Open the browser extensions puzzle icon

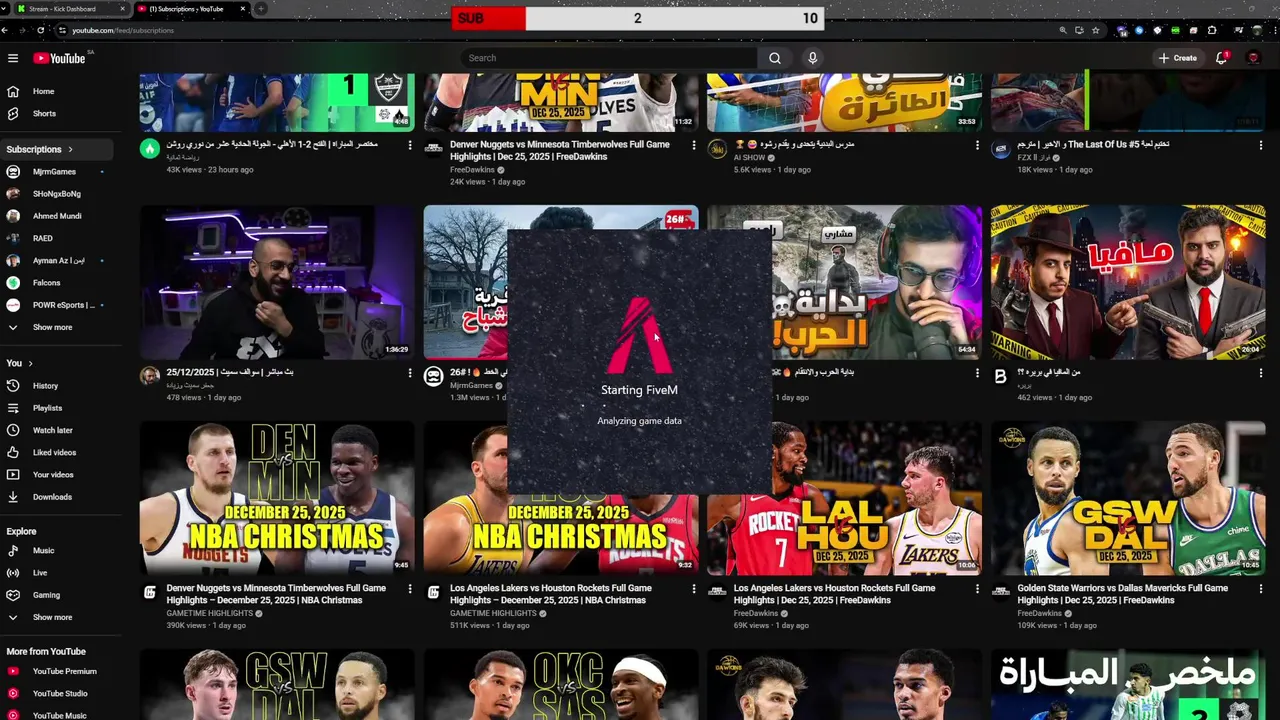click(x=1212, y=30)
